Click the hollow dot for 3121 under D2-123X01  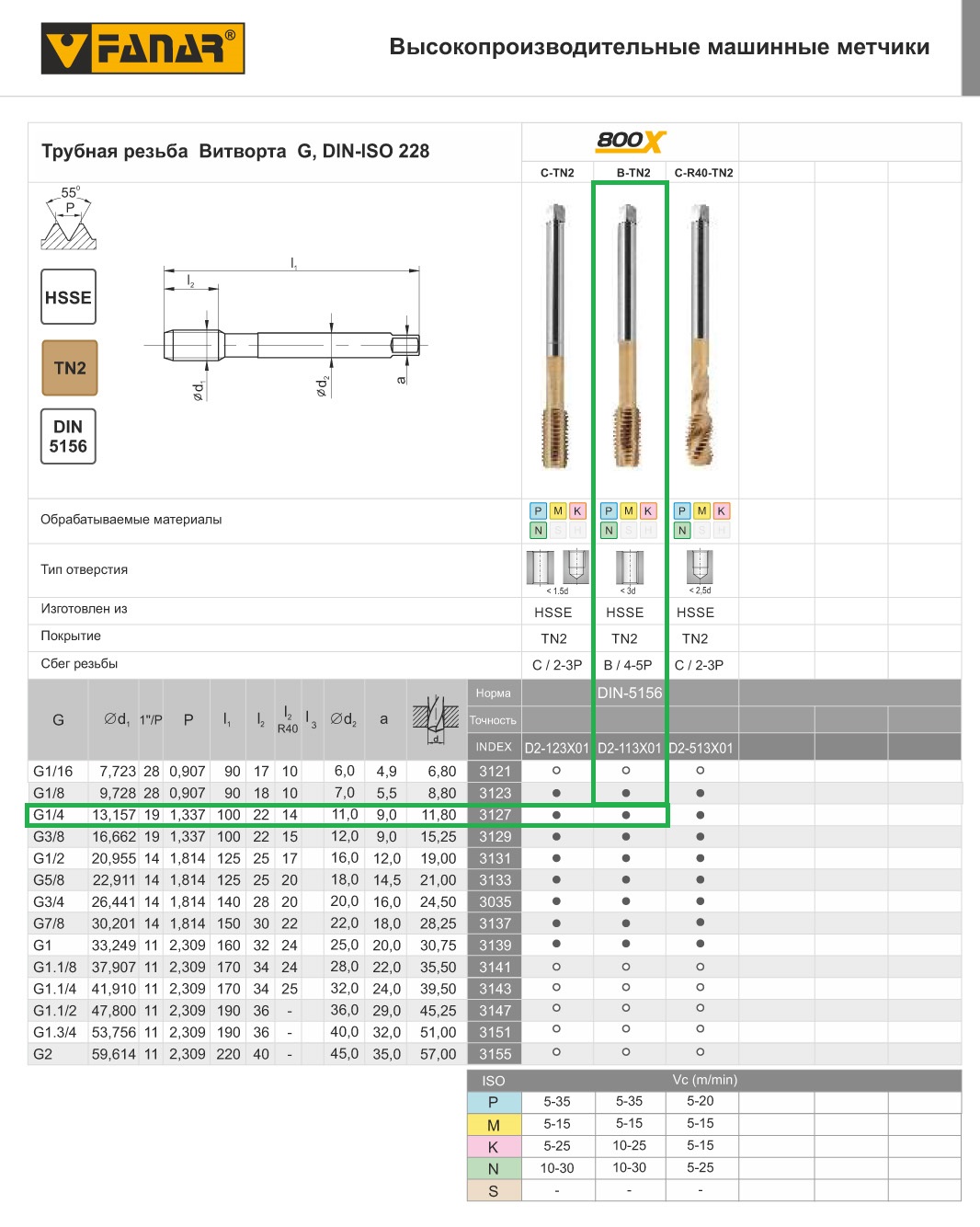tap(556, 771)
